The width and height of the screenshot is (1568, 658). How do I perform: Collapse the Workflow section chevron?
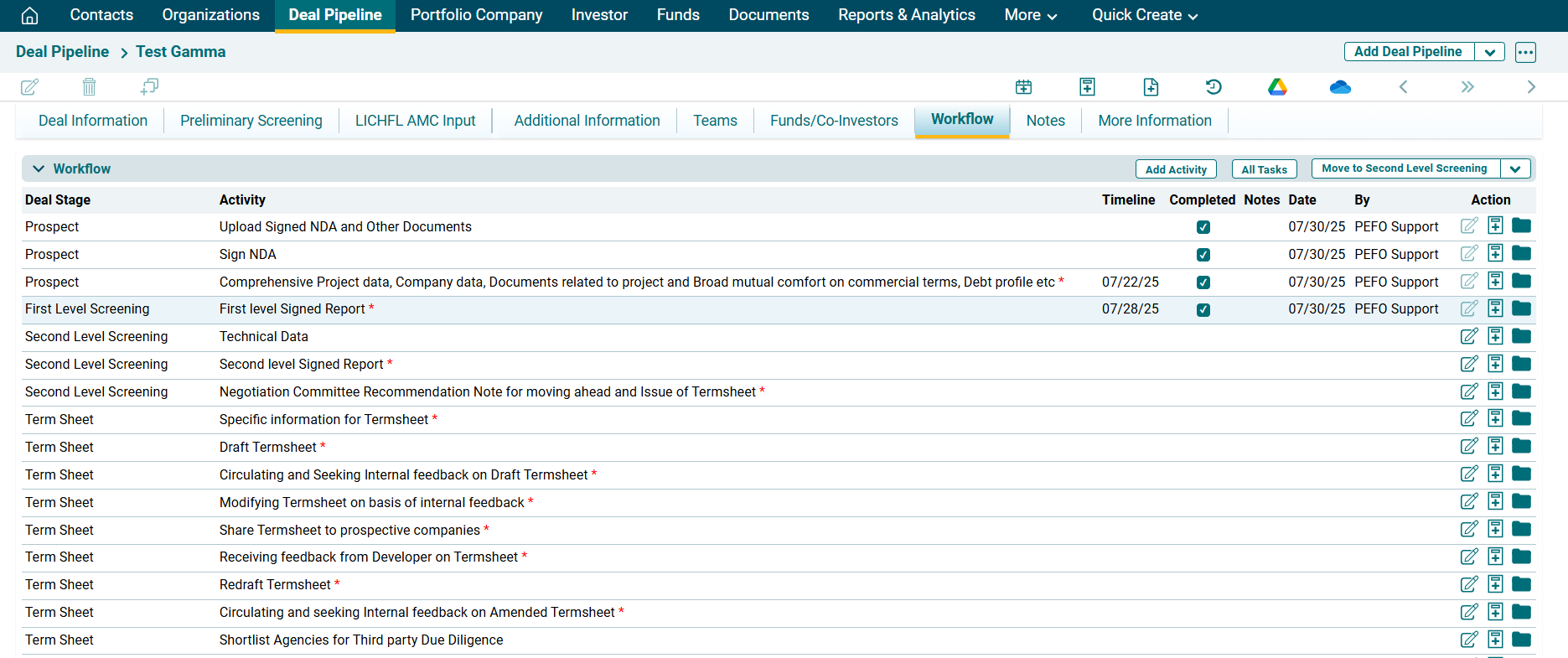(x=39, y=168)
